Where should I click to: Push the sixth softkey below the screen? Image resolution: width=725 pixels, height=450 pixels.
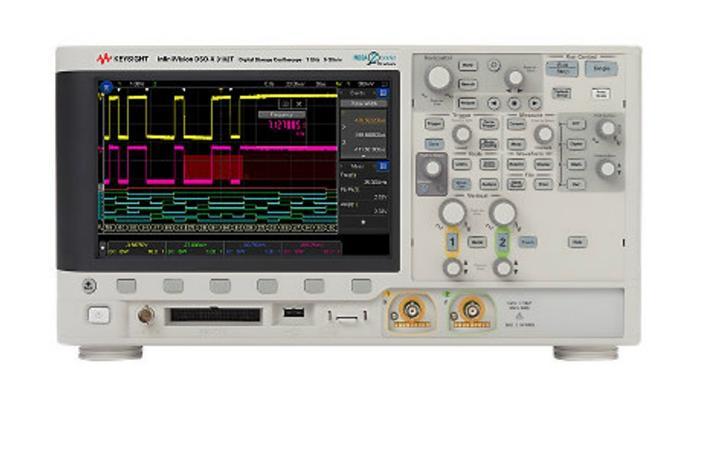click(361, 286)
